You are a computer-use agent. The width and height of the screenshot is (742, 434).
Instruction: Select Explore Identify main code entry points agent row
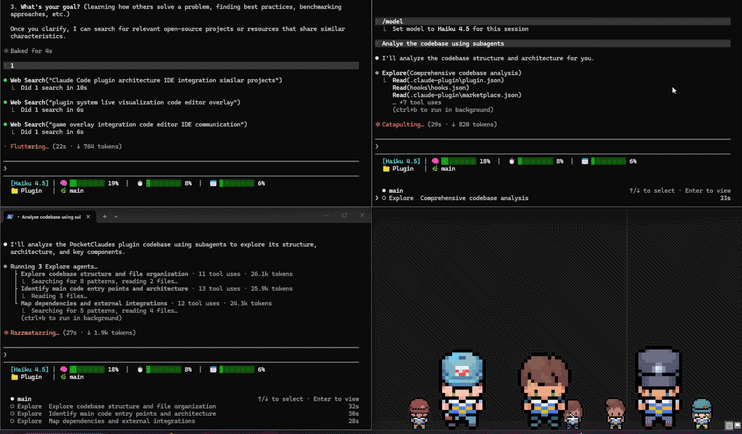coord(185,414)
